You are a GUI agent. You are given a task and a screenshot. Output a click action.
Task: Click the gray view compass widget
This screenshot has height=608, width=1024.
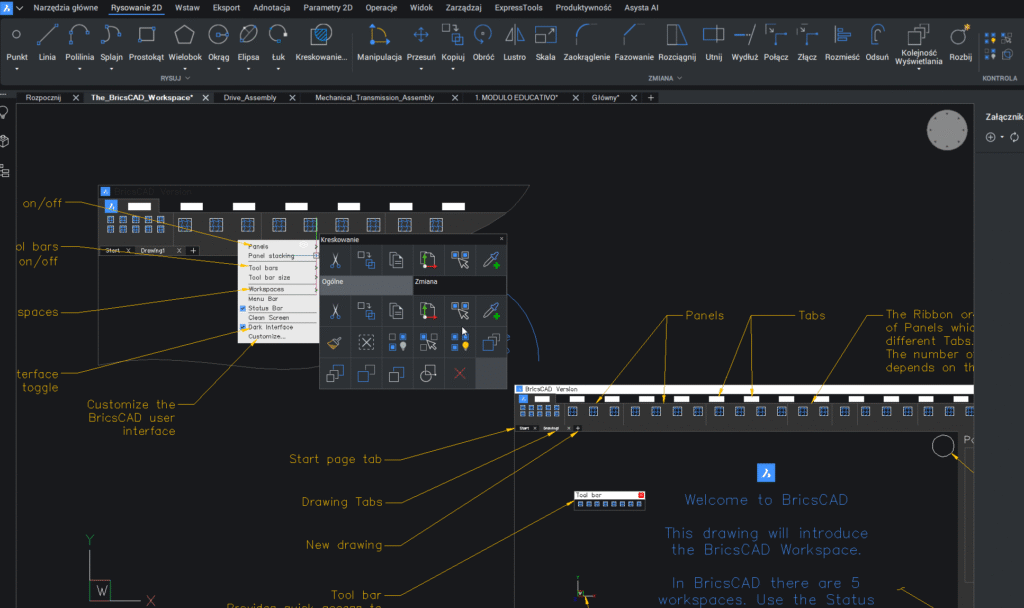pyautogui.click(x=946, y=131)
